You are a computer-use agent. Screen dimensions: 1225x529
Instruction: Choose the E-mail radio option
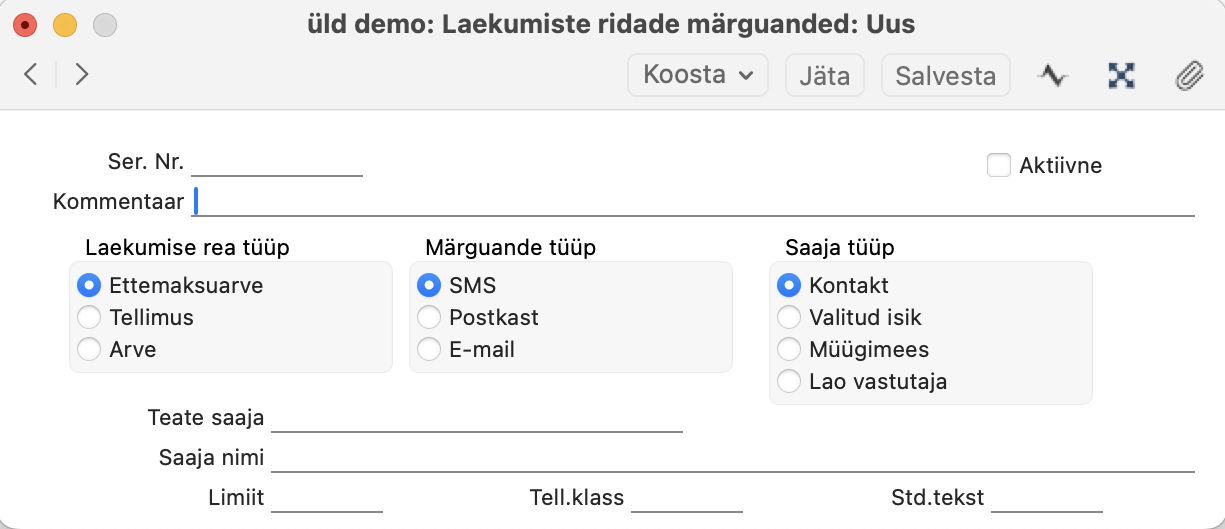pyautogui.click(x=430, y=350)
